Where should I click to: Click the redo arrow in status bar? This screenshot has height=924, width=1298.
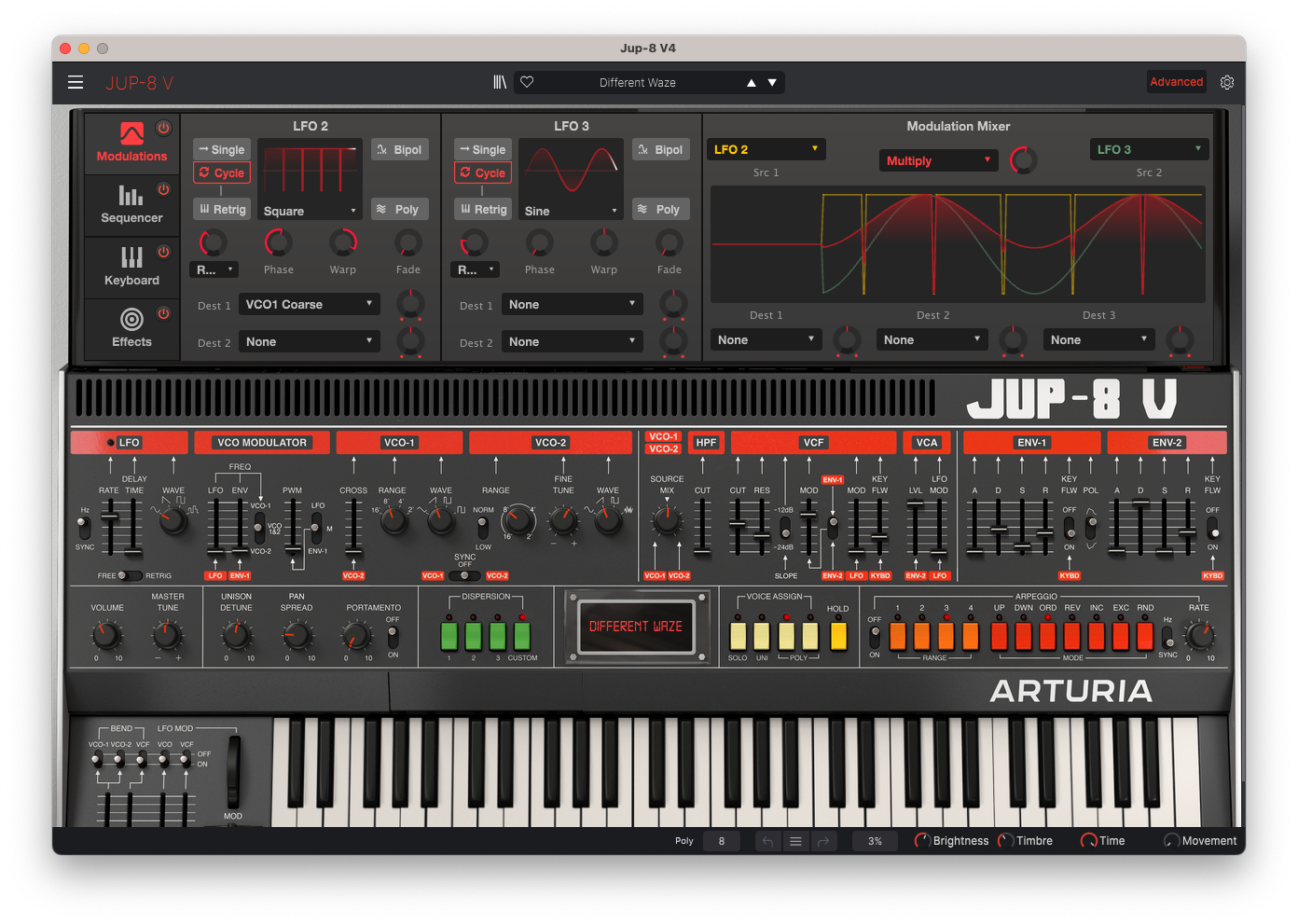(823, 841)
